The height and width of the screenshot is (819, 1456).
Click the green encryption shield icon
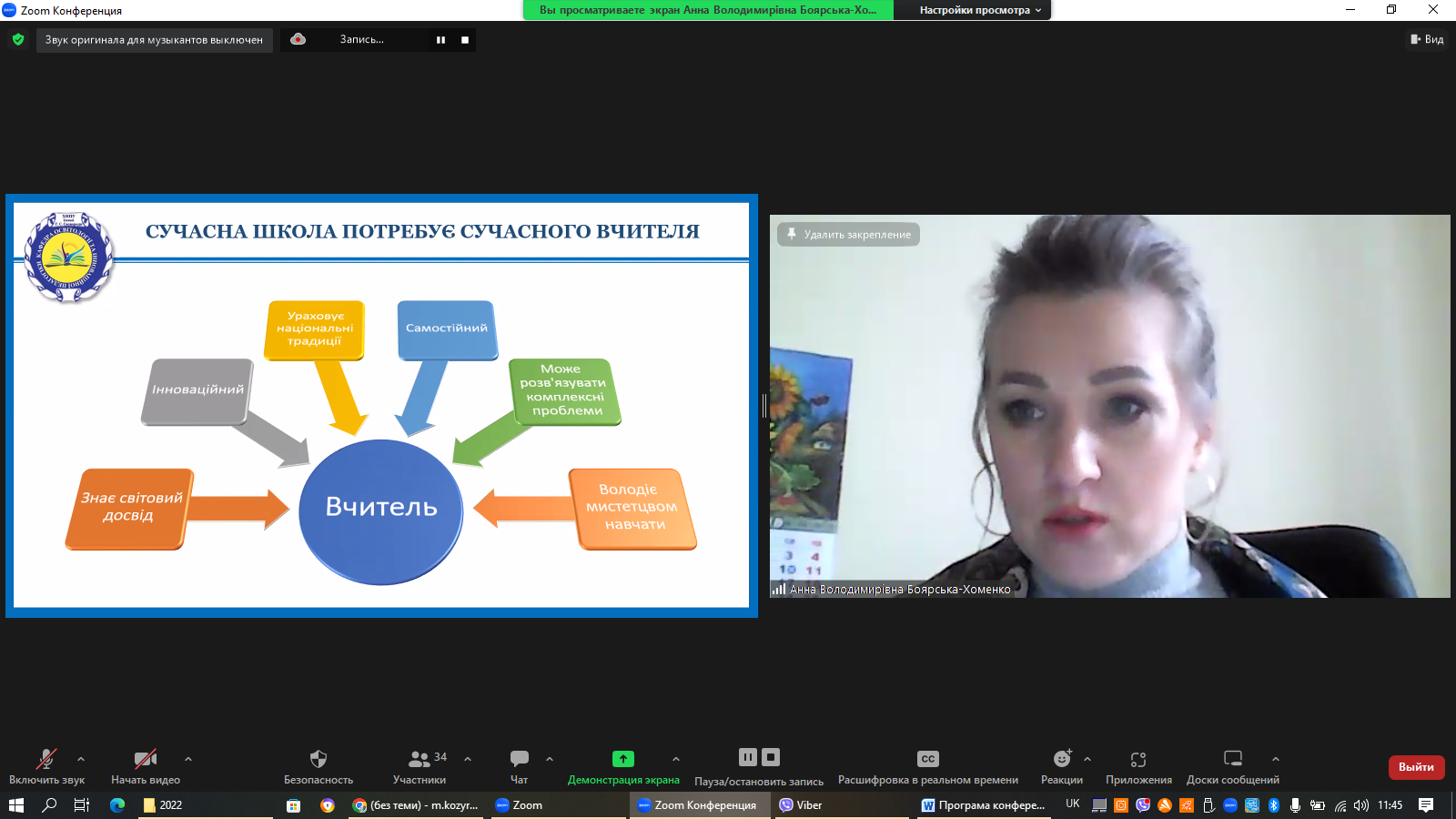[x=18, y=40]
